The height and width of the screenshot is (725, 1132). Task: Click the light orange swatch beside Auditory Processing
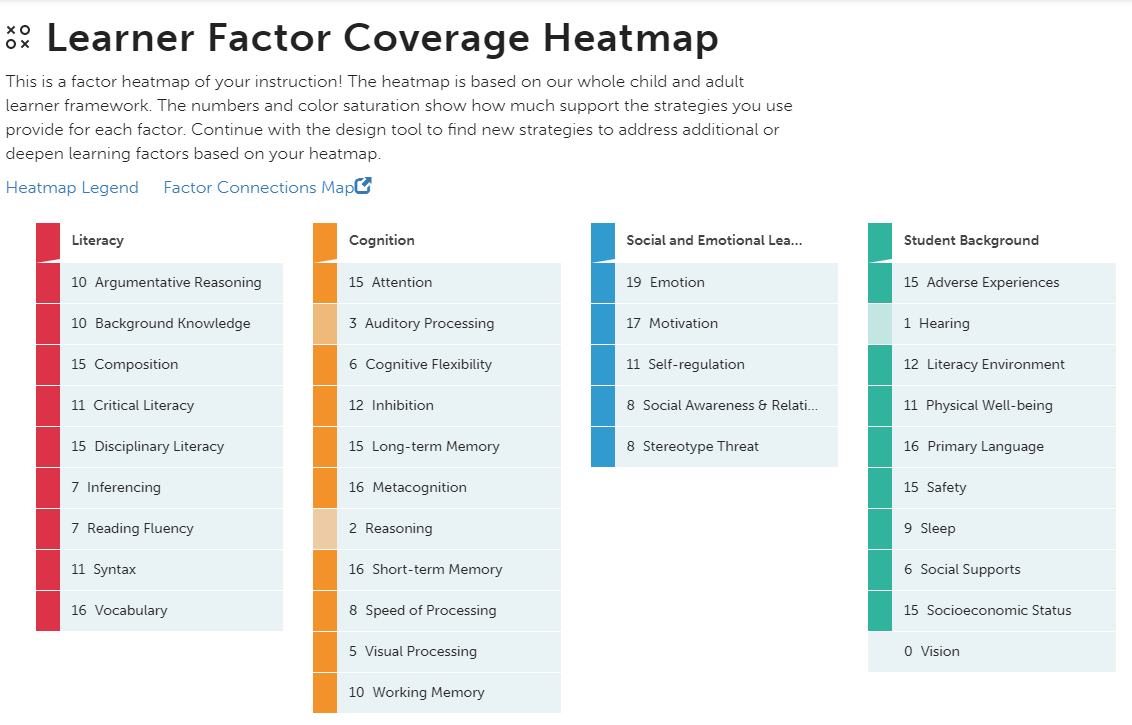coord(325,324)
